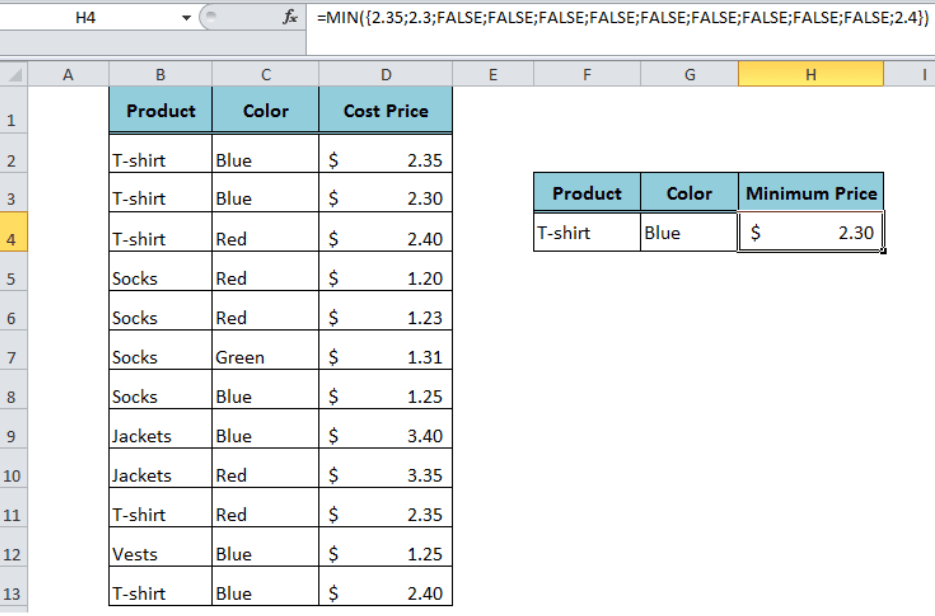This screenshot has width=935, height=616.
Task: Select the Socks cell in row 5
Action: tap(160, 271)
